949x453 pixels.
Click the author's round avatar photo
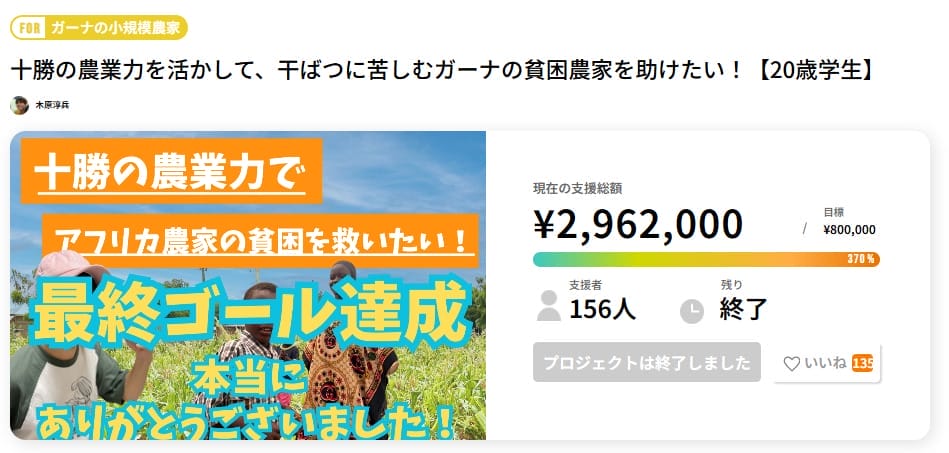(x=19, y=105)
